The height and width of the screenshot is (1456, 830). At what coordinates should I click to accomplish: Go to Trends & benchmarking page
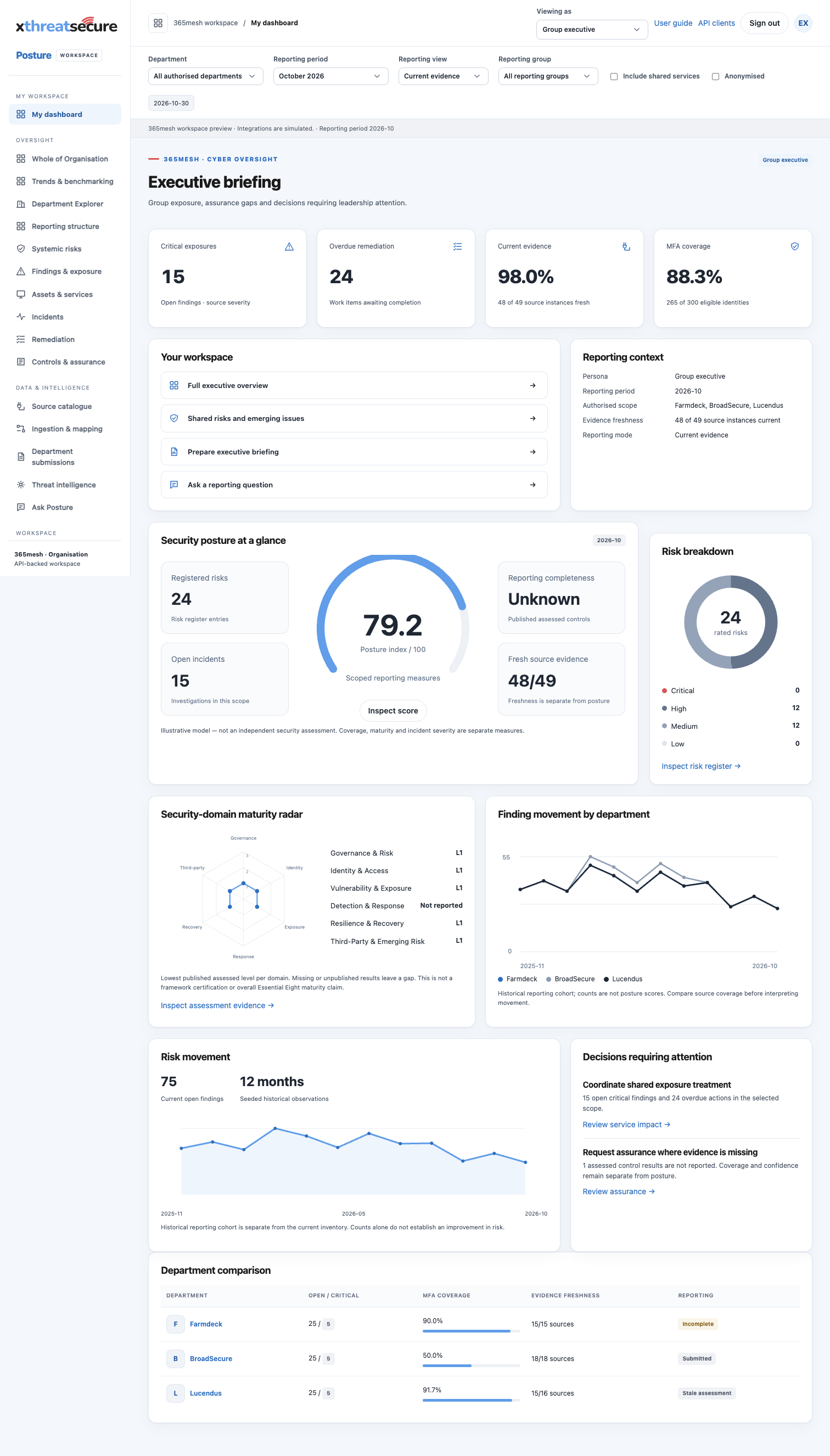click(x=65, y=181)
